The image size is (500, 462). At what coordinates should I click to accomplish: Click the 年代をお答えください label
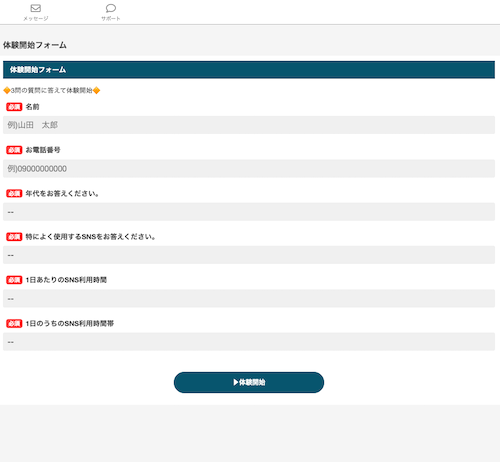pyautogui.click(x=62, y=193)
